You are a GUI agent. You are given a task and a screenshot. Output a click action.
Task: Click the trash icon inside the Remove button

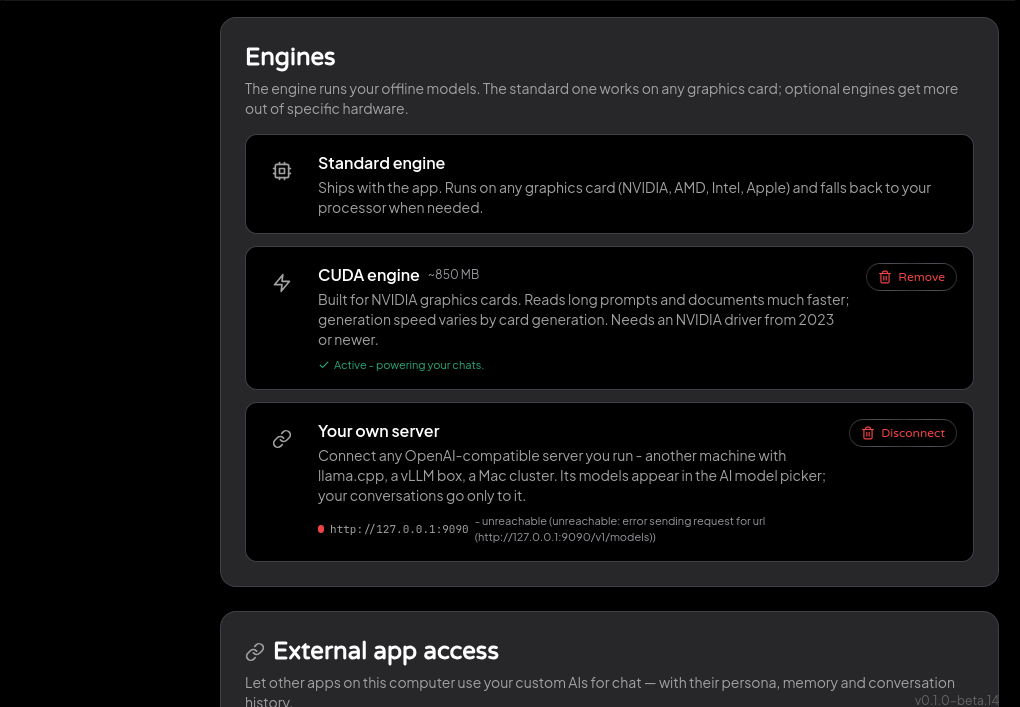(885, 277)
